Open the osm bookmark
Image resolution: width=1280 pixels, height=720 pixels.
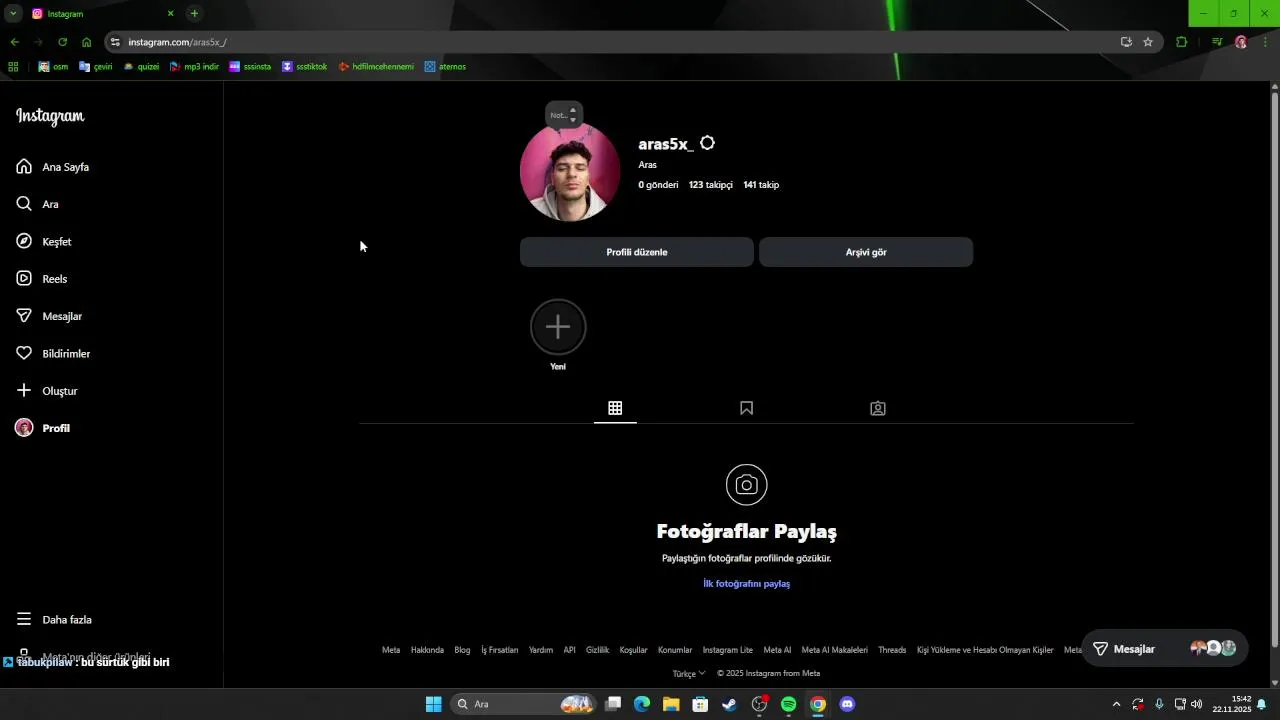54,67
